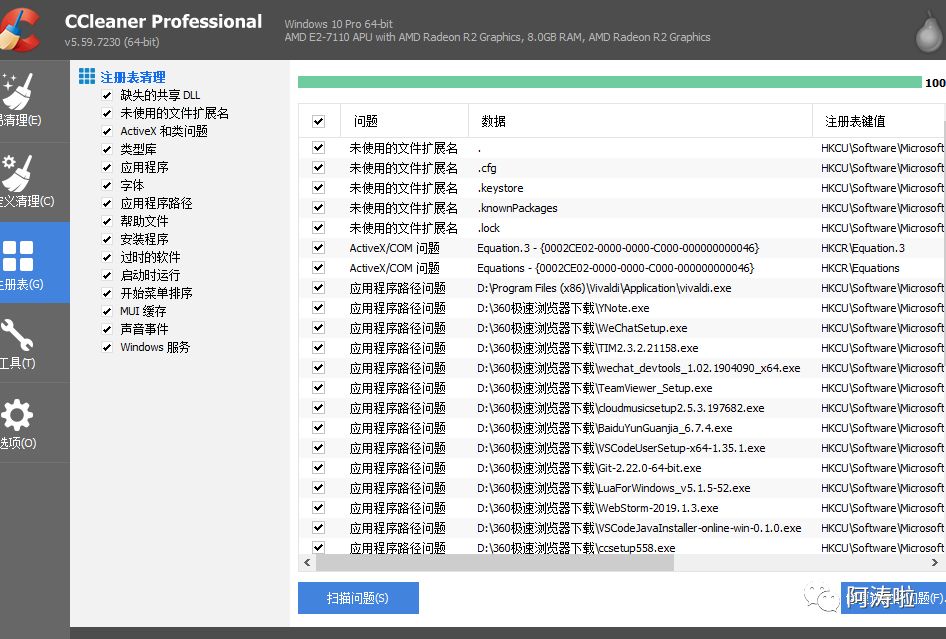Screen dimensions: 946x639
Task: Select the YNote.exe path entry
Action: click(x=563, y=308)
